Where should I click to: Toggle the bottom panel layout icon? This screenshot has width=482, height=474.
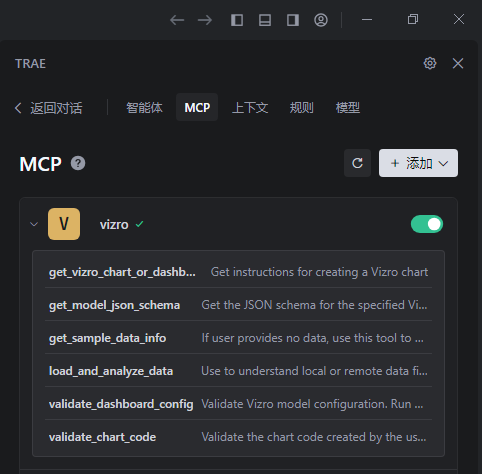[265, 20]
